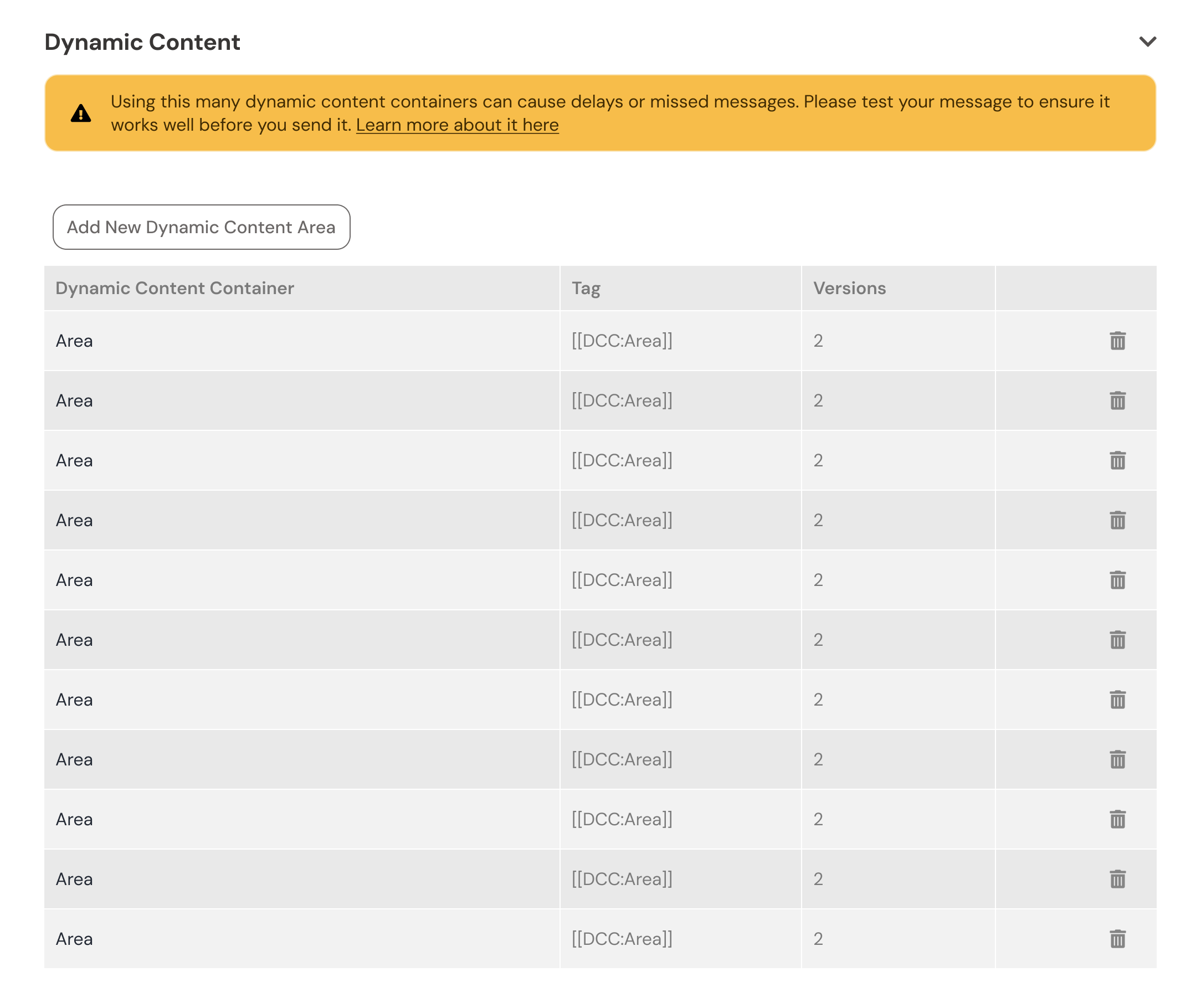Image resolution: width=1201 pixels, height=1008 pixels.
Task: Delete the fifth Area row
Action: coord(1117,580)
